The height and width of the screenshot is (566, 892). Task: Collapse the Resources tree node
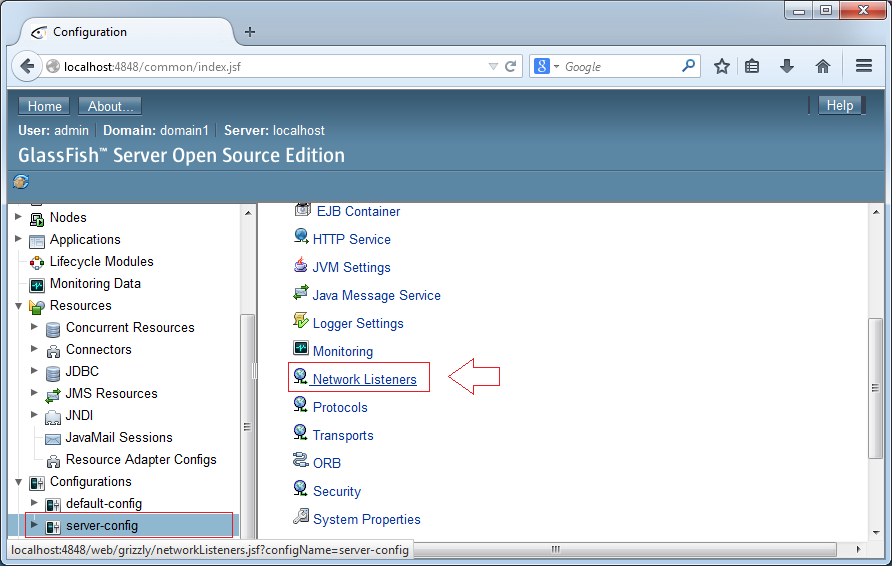tap(18, 306)
